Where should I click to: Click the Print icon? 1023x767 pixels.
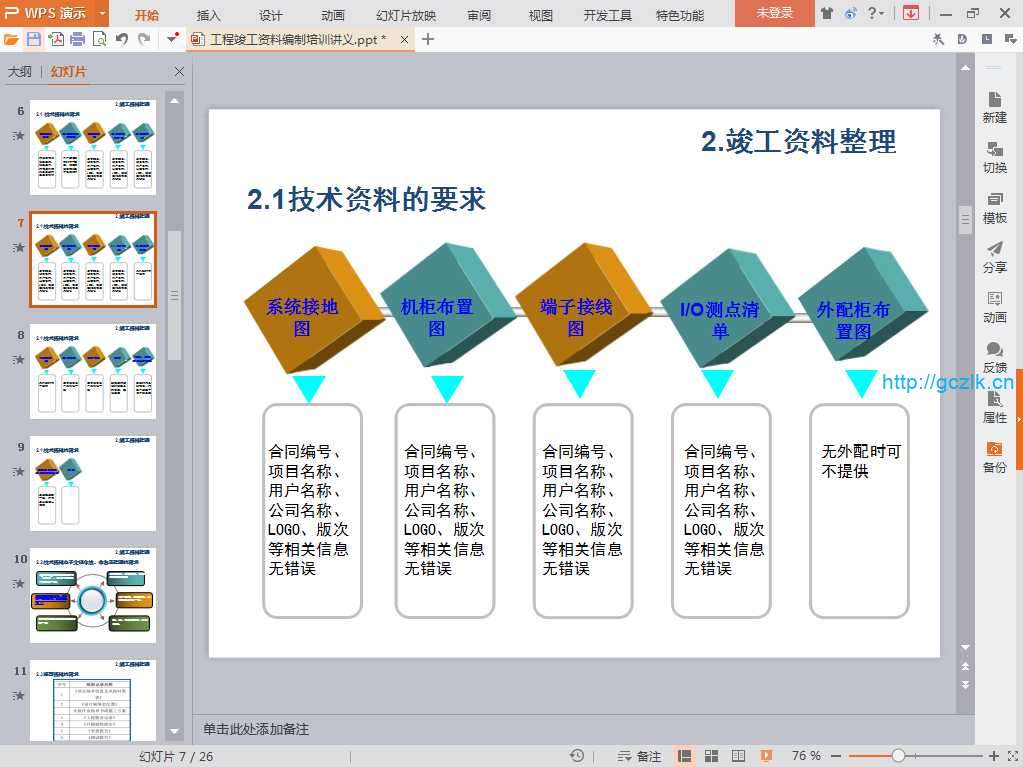click(77, 39)
